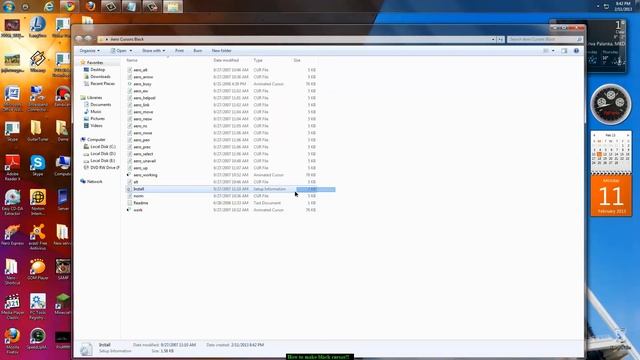
Task: Toggle the preview pane button
Action: pos(564,51)
